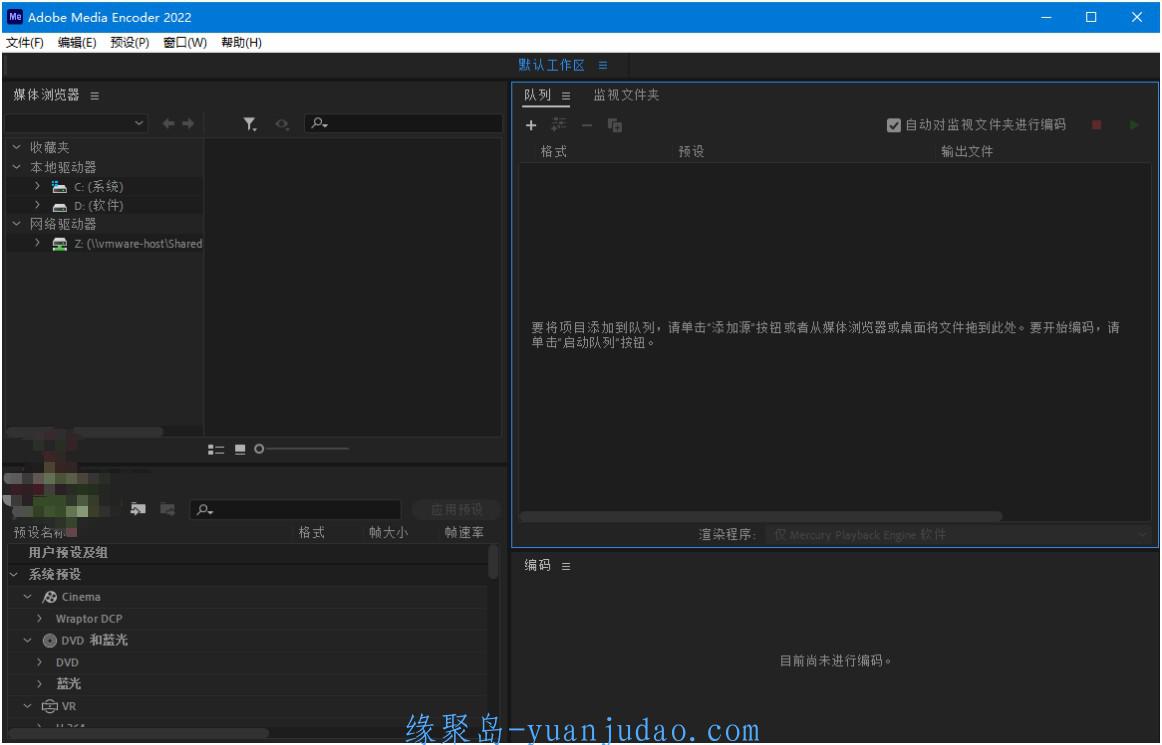The height and width of the screenshot is (745, 1162).
Task: Stop the queue with the red square
Action: [x=1096, y=125]
